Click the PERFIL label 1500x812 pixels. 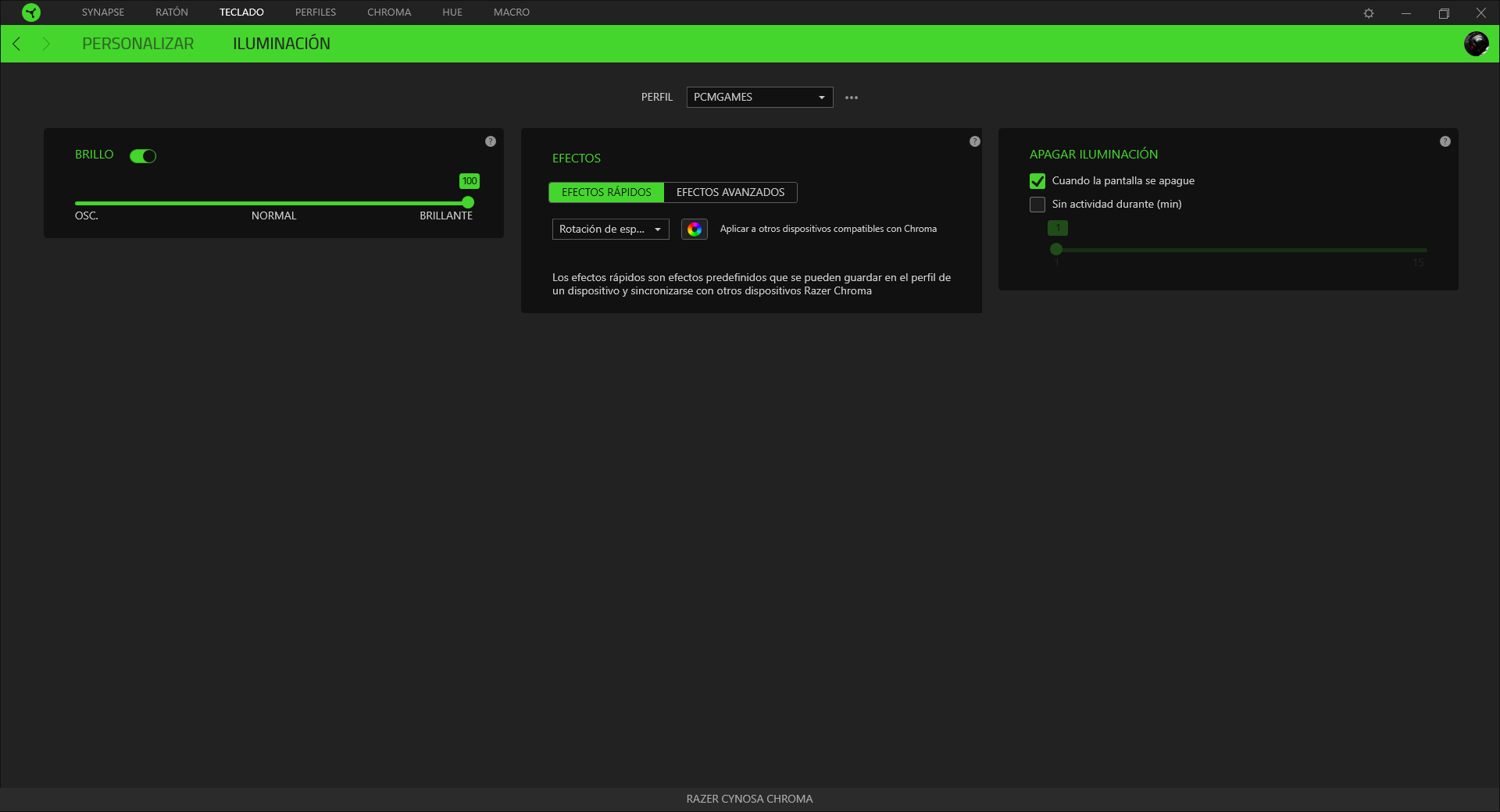[656, 98]
